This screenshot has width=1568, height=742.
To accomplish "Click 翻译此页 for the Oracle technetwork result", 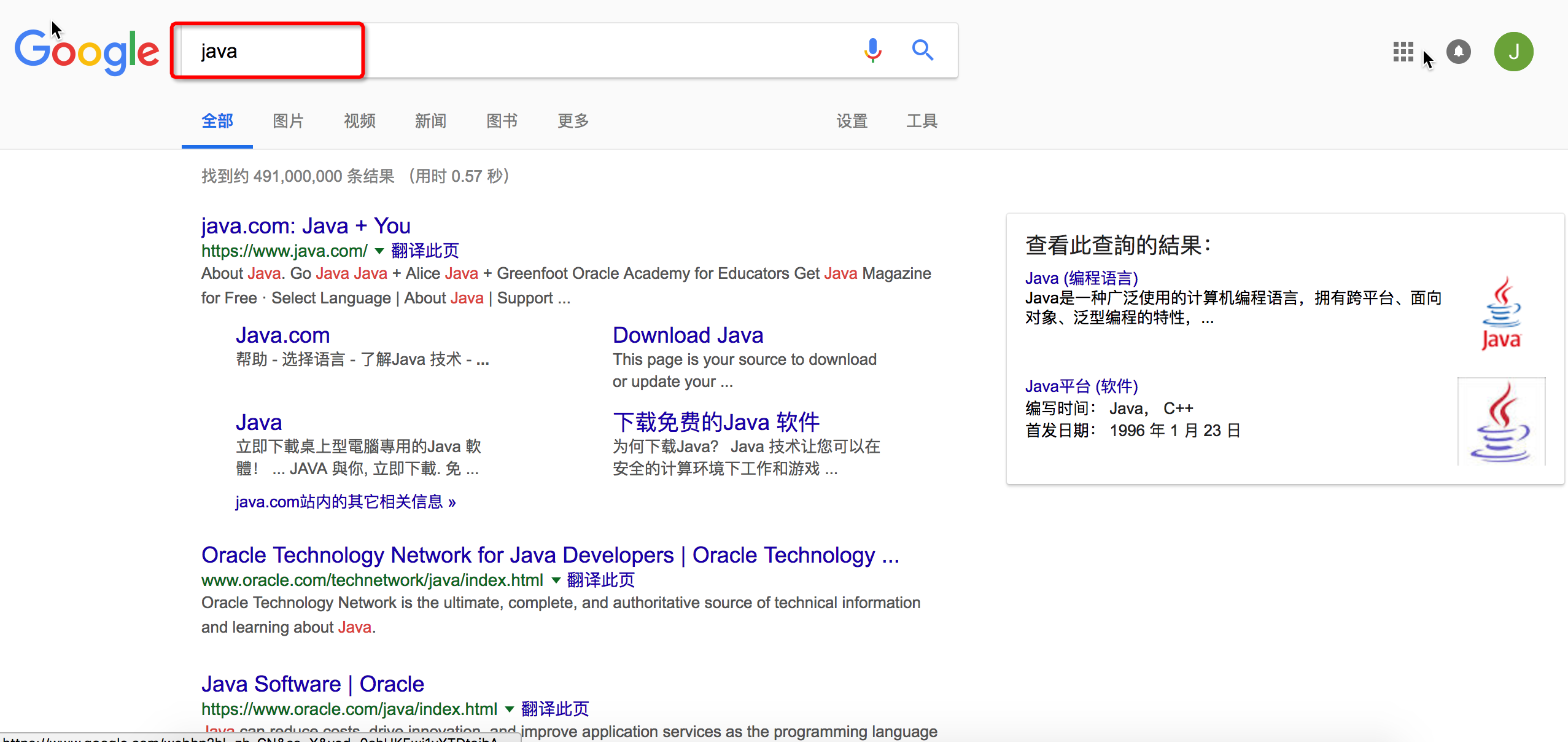I will [x=600, y=580].
